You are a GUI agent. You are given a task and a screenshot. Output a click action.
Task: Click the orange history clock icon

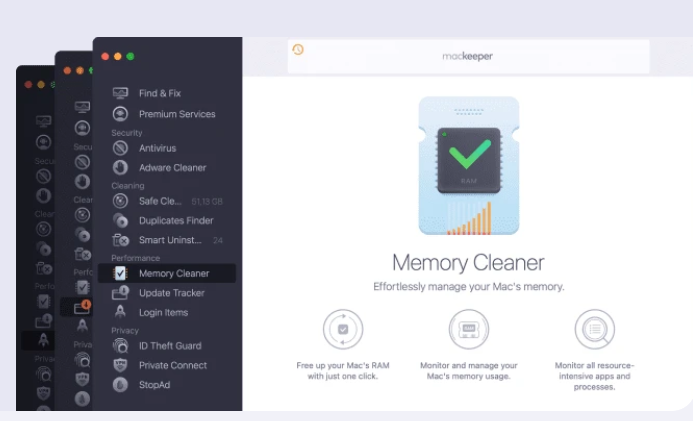(298, 49)
